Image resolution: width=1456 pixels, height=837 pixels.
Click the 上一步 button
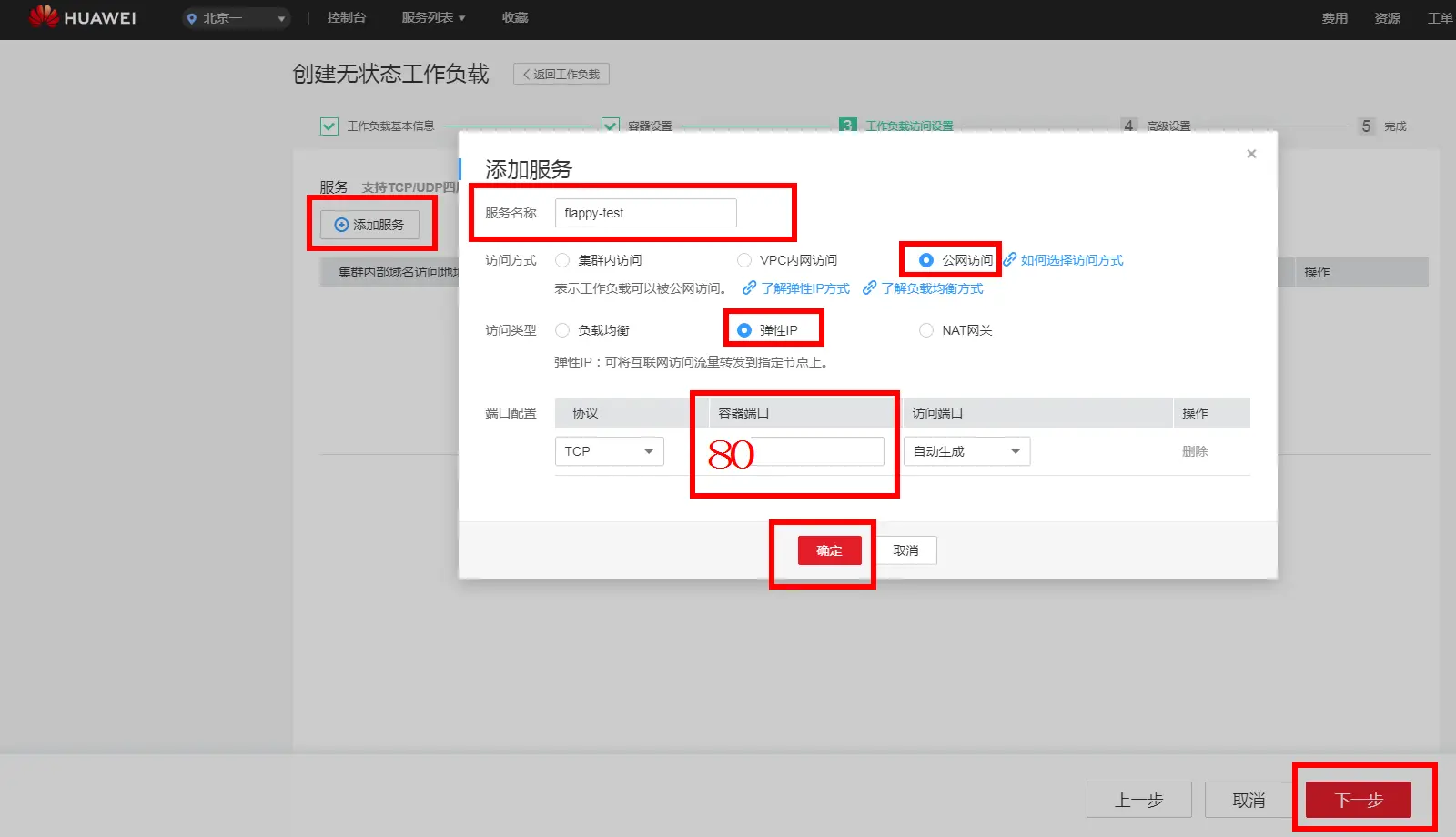click(x=1139, y=800)
